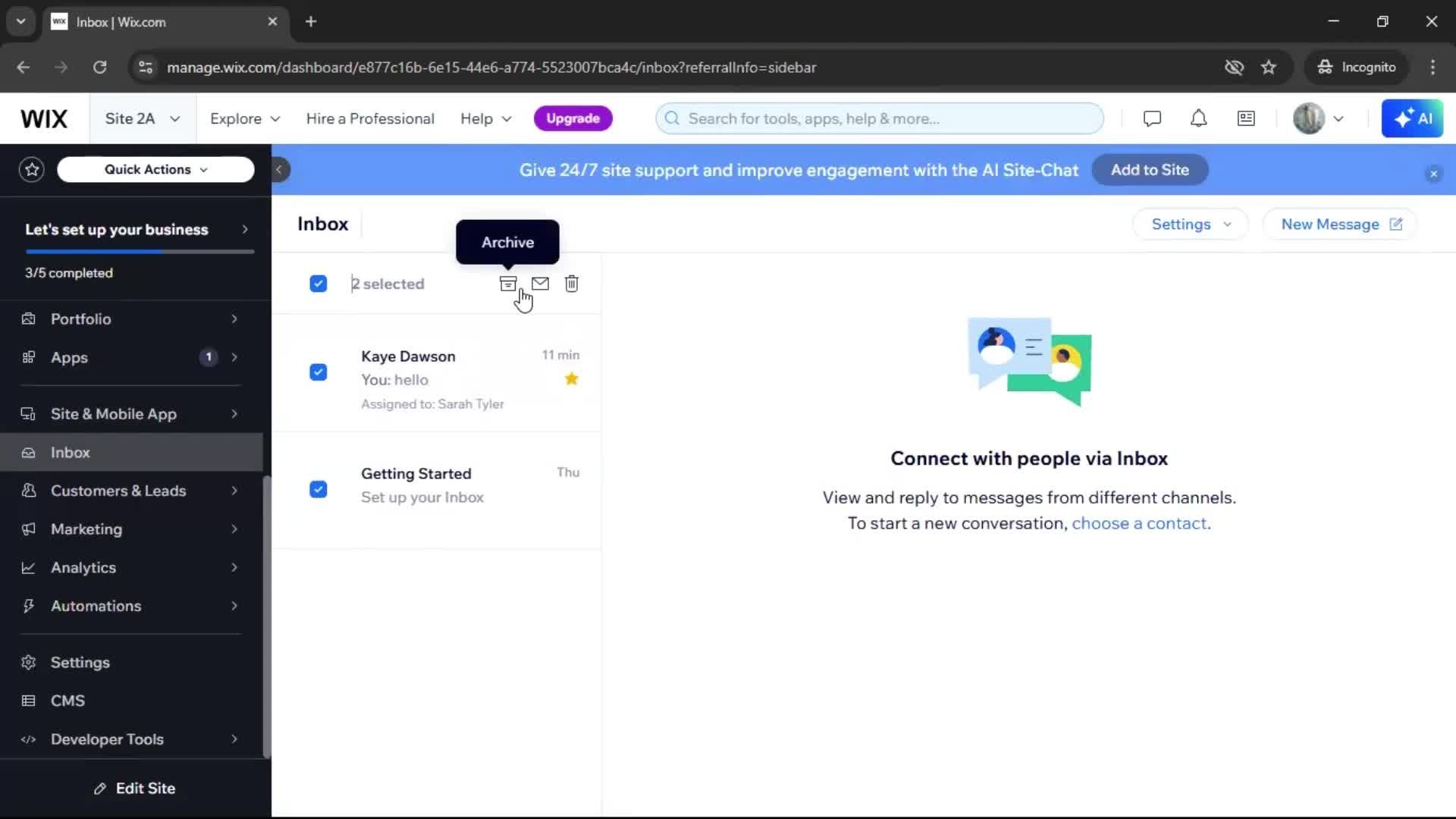Viewport: 1456px width, 819px height.
Task: Click the WIX logo
Action: click(44, 118)
